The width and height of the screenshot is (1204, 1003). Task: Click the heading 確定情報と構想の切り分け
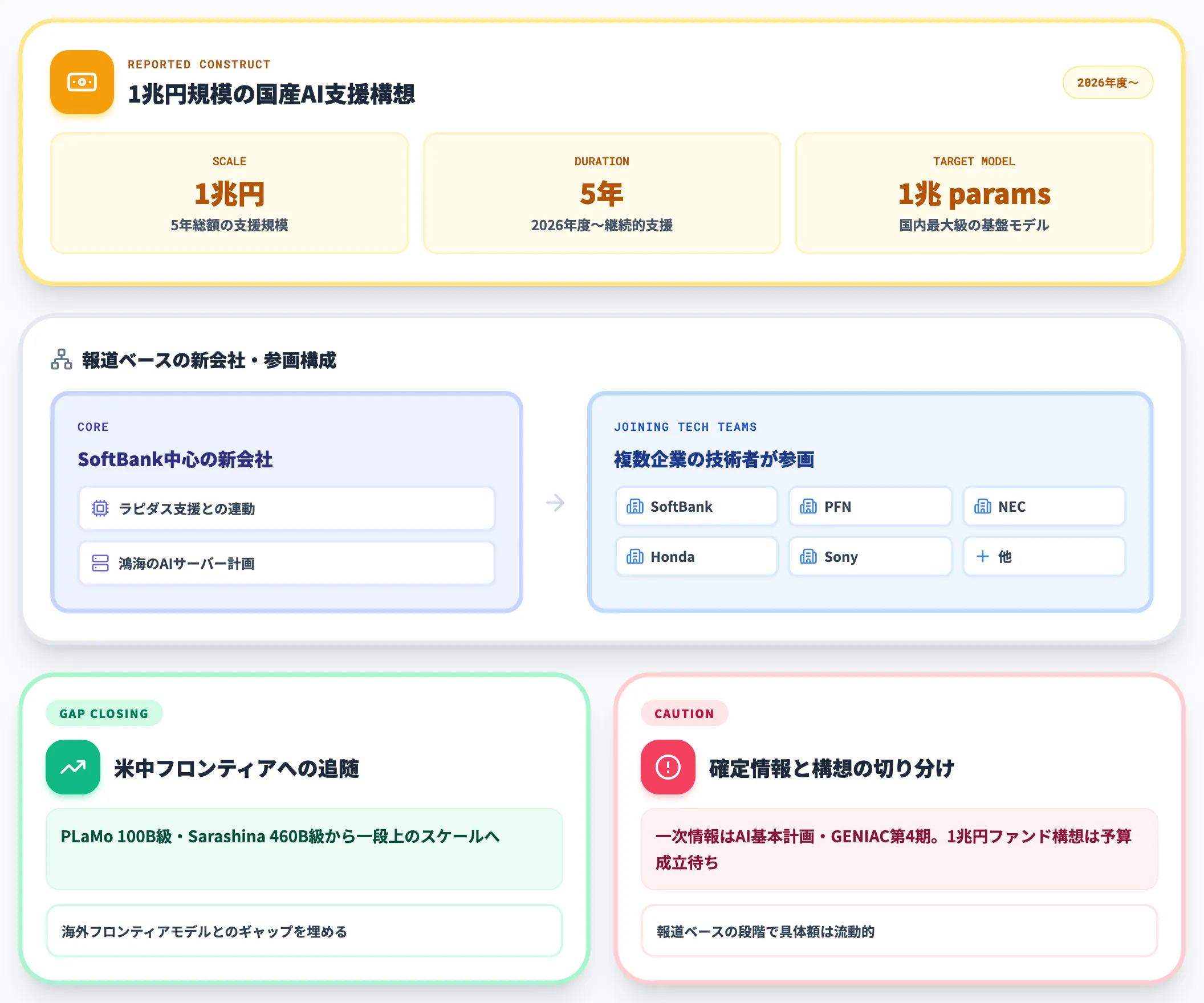click(x=831, y=769)
